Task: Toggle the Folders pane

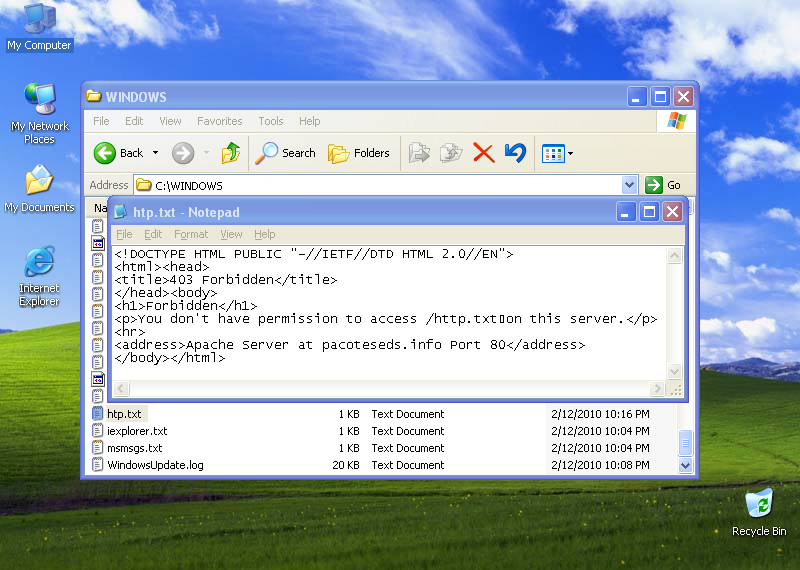Action: [359, 153]
